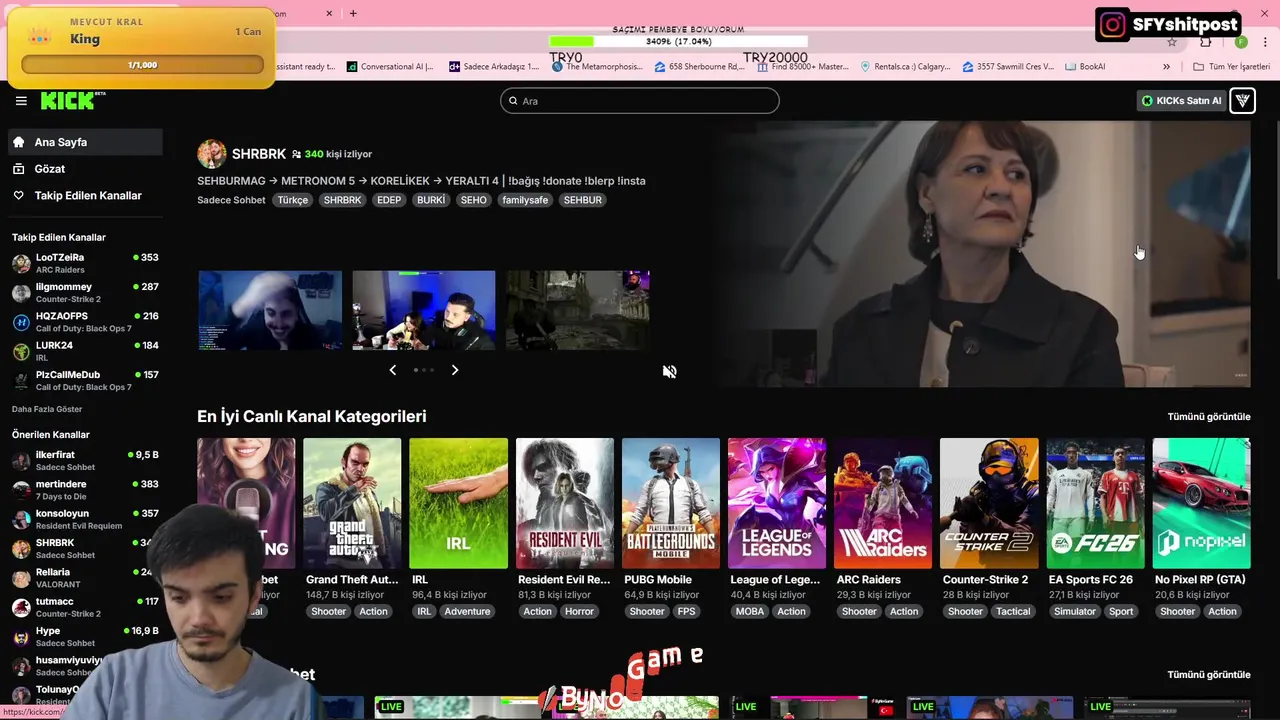This screenshot has height=720, width=1280.
Task: Open second featured carousel thumbnail with two men
Action: point(424,310)
